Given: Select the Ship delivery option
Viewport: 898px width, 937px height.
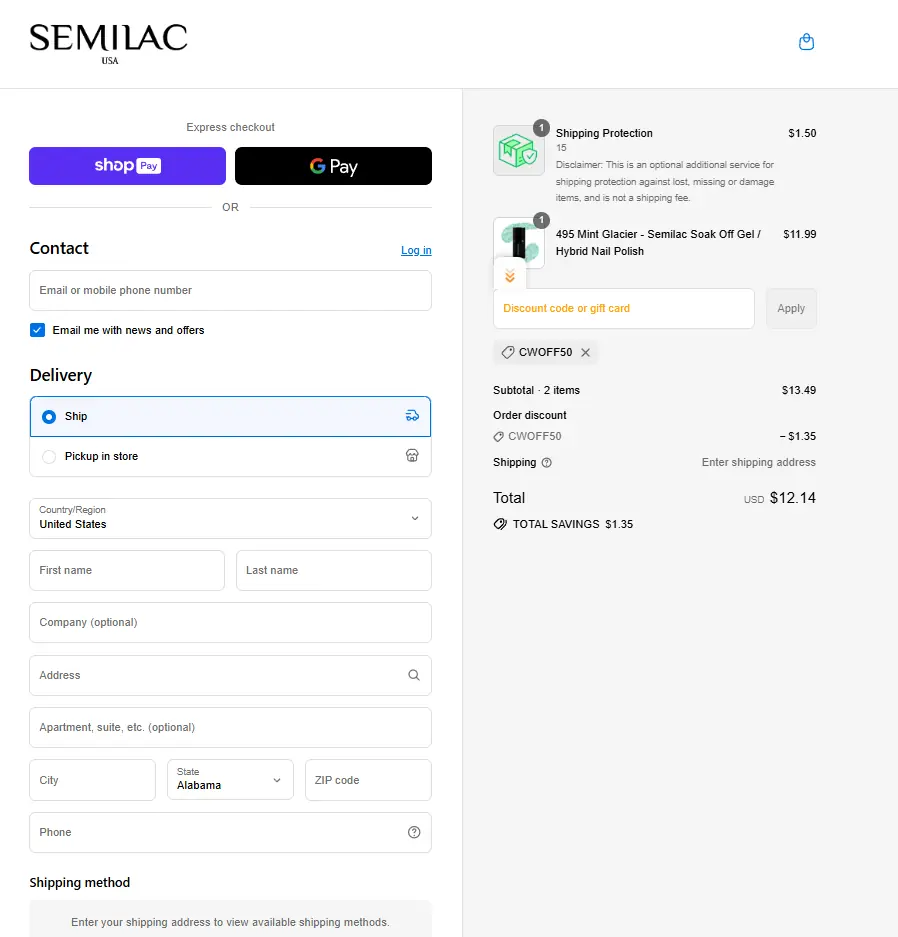Looking at the screenshot, I should tap(49, 417).
